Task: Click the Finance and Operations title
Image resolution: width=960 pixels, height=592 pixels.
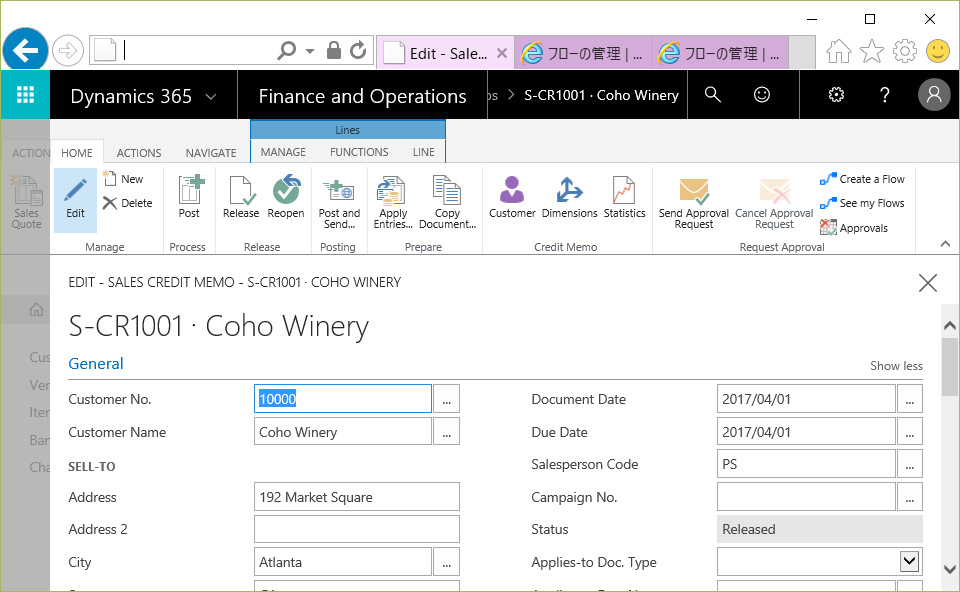Action: point(362,96)
